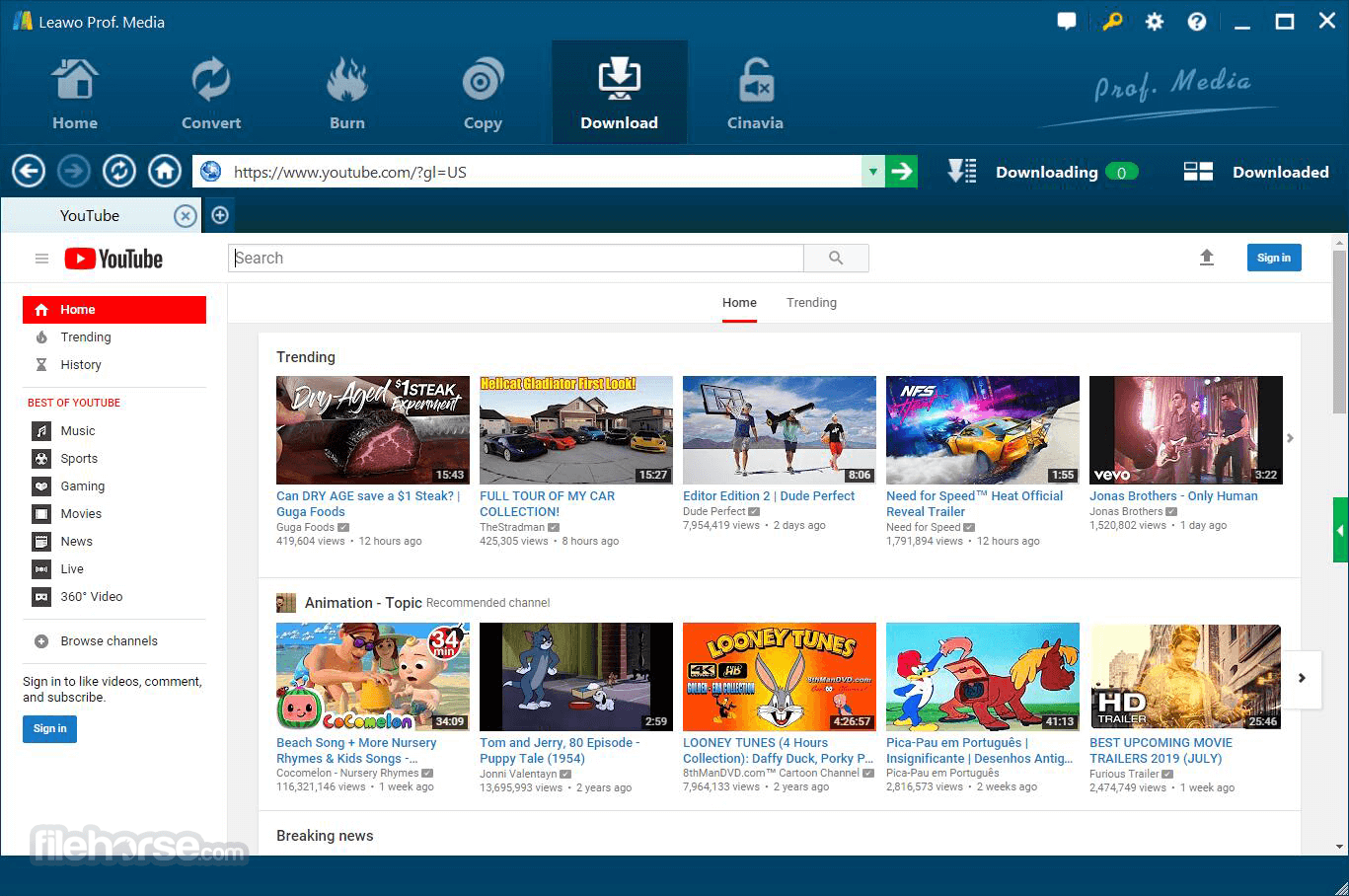This screenshot has width=1349, height=896.
Task: Open Need for Speed Heat trailer link
Action: pos(974,504)
